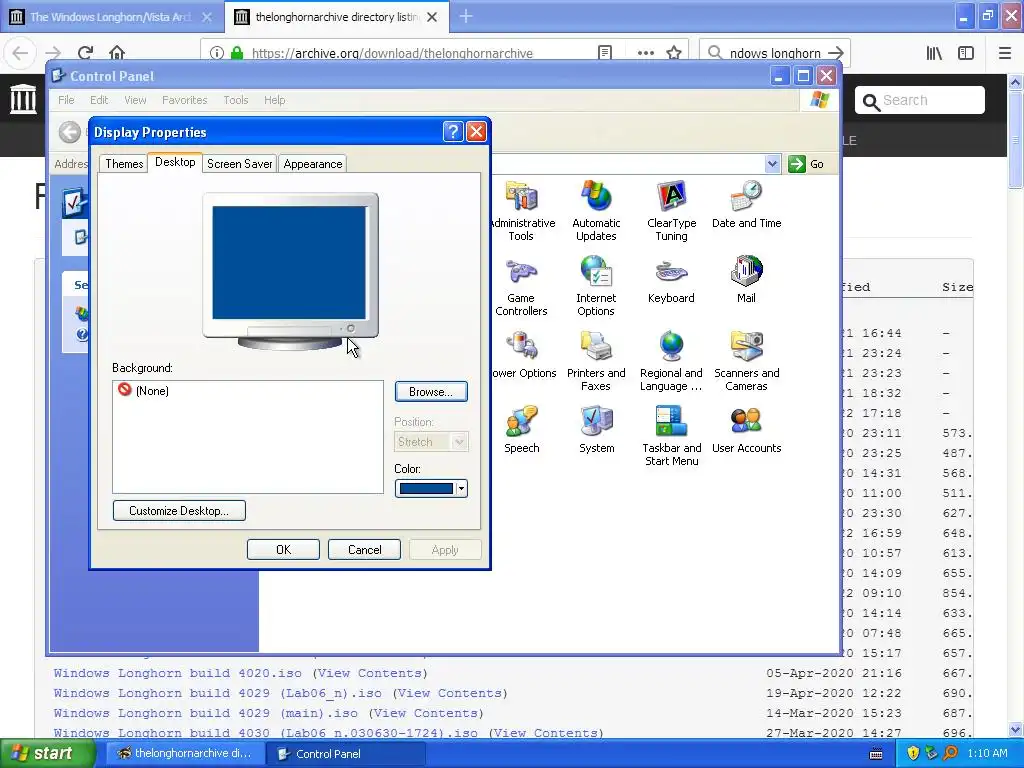Open the System applet
The width and height of the screenshot is (1024, 768).
[596, 430]
